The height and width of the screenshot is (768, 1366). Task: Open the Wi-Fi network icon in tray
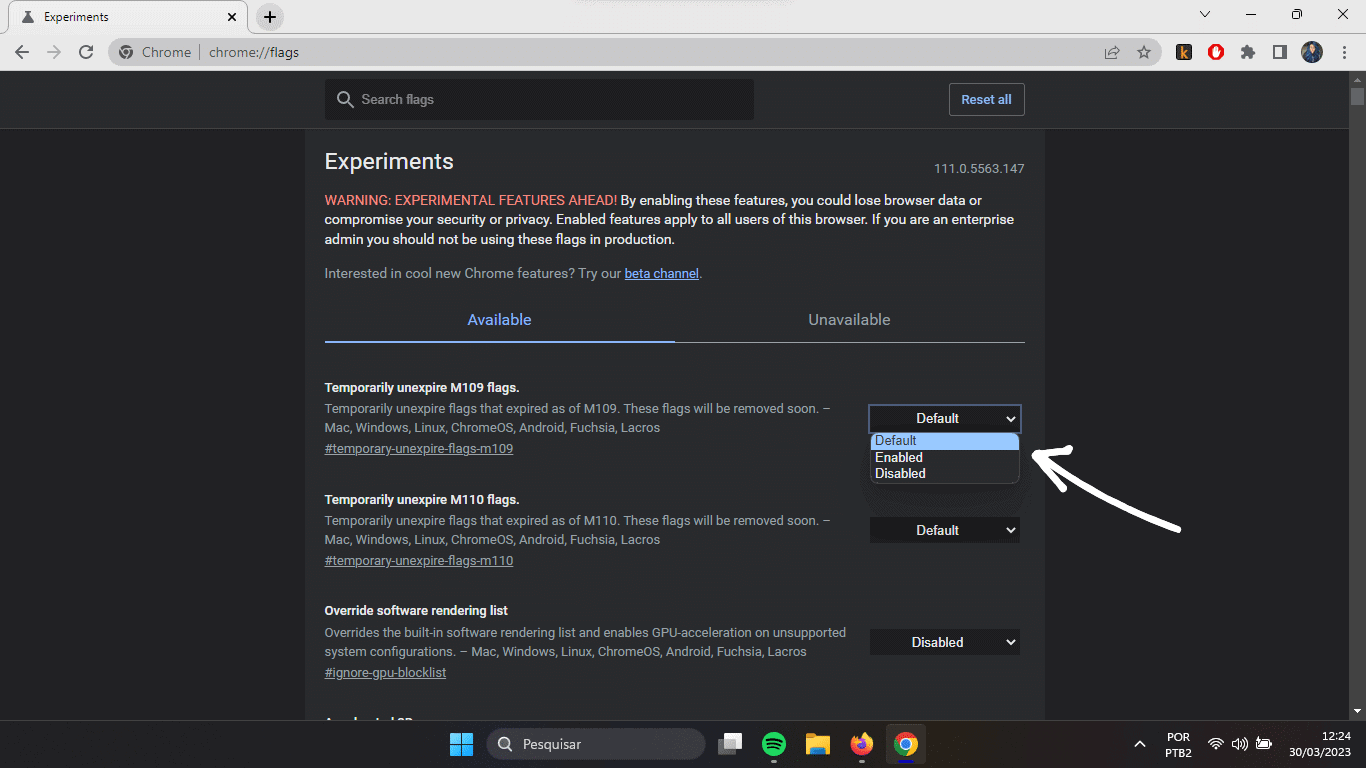pyautogui.click(x=1216, y=744)
